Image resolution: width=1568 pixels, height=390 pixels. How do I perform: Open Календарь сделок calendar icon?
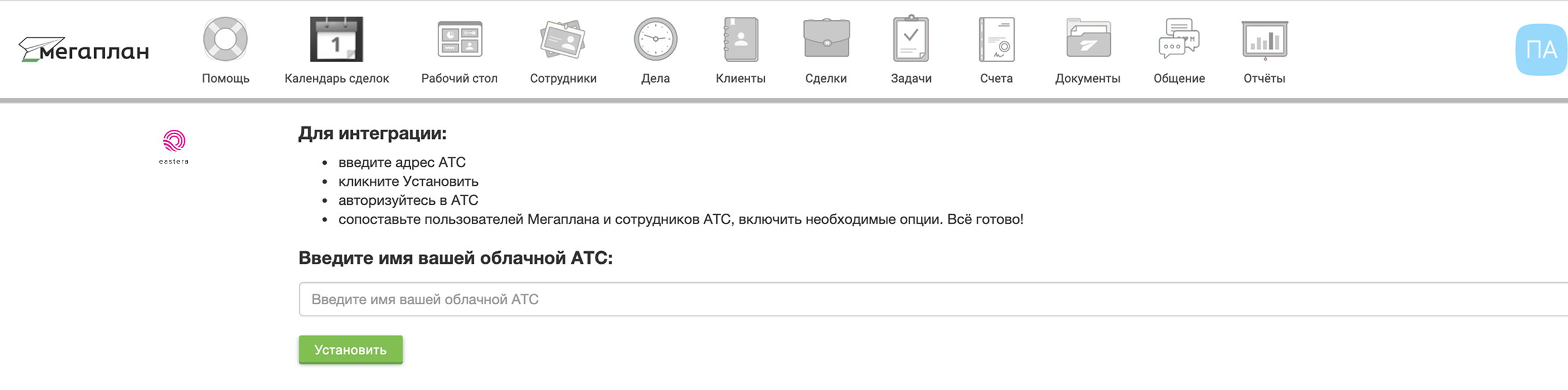tap(336, 39)
